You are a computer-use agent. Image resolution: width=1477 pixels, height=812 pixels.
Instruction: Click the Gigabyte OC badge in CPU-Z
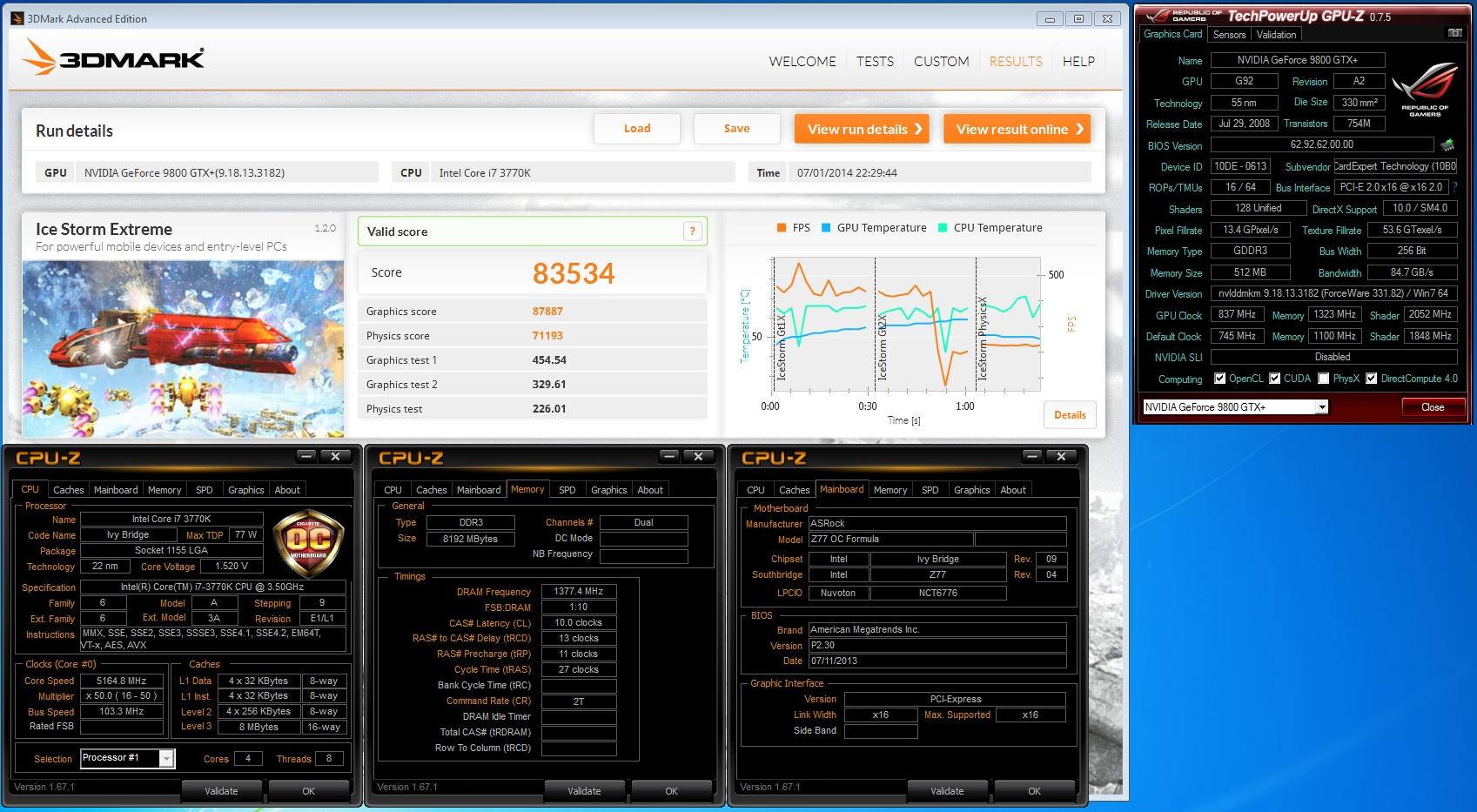click(x=309, y=544)
